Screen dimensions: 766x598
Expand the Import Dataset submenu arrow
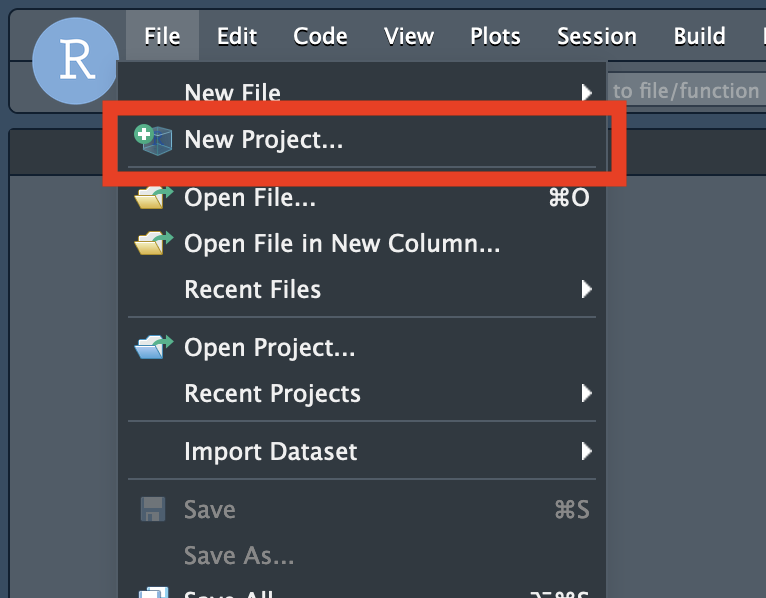click(587, 451)
